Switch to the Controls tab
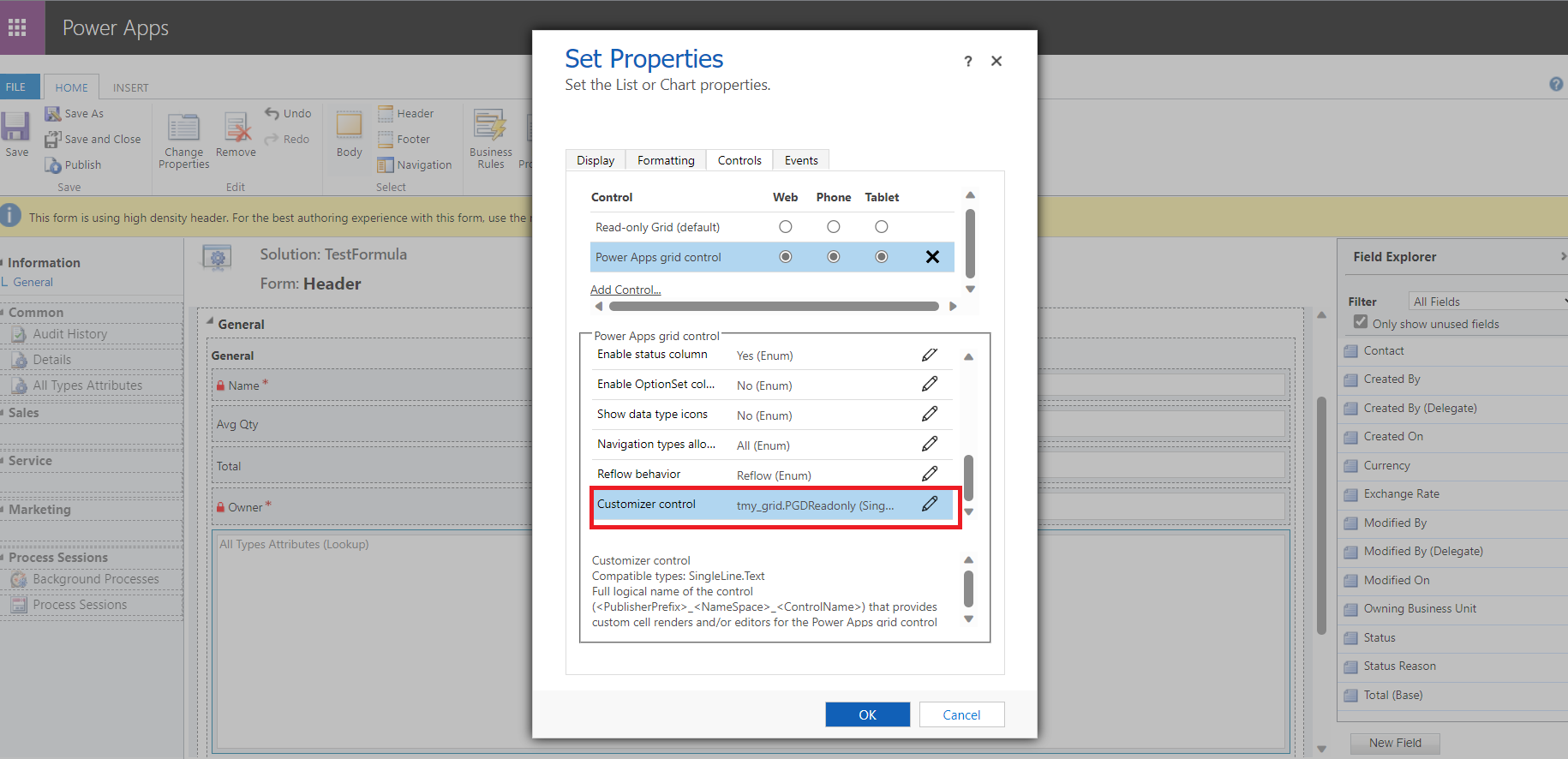The width and height of the screenshot is (1568, 759). pyautogui.click(x=739, y=160)
